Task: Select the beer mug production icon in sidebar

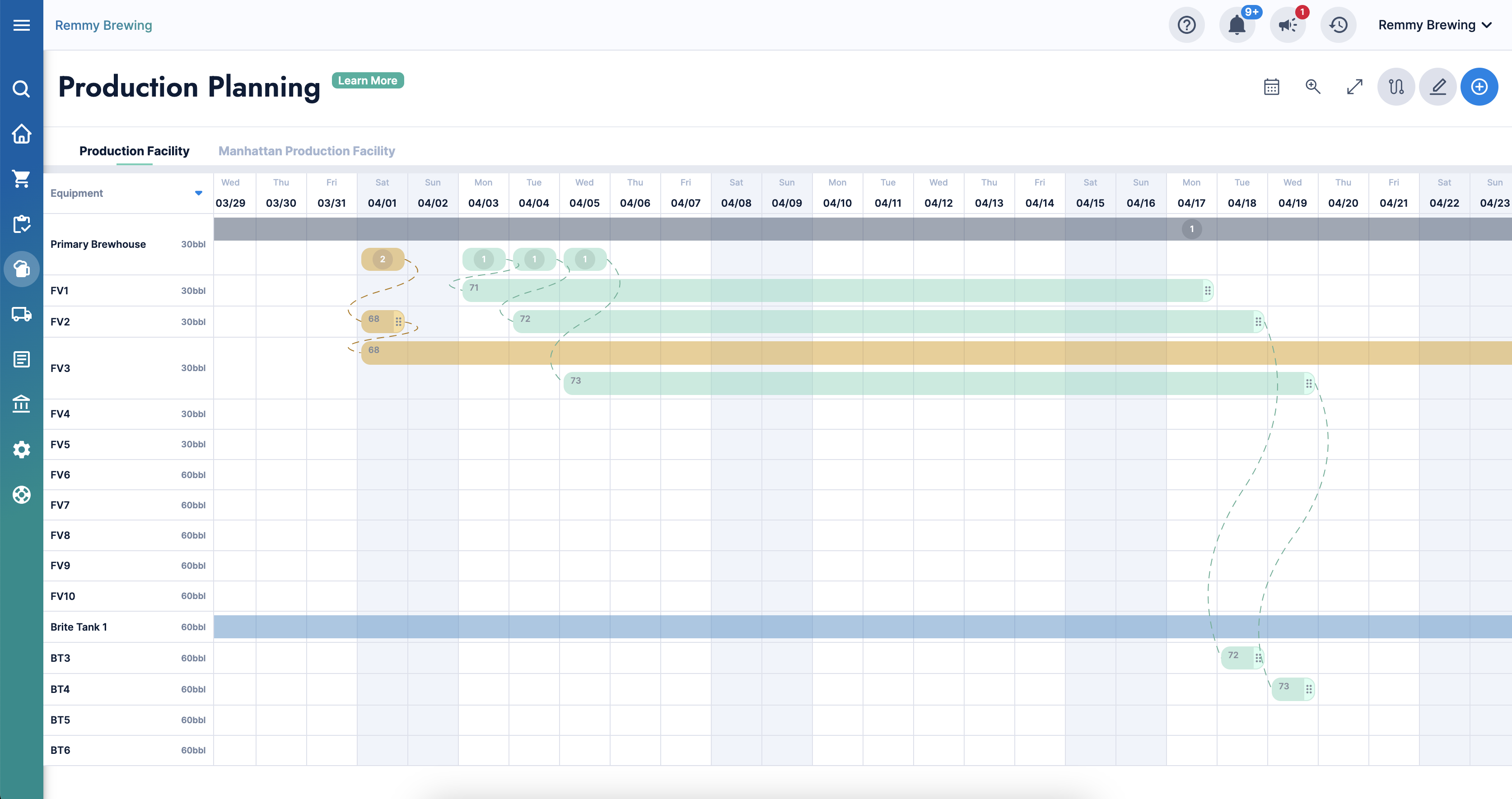Action: [21, 269]
